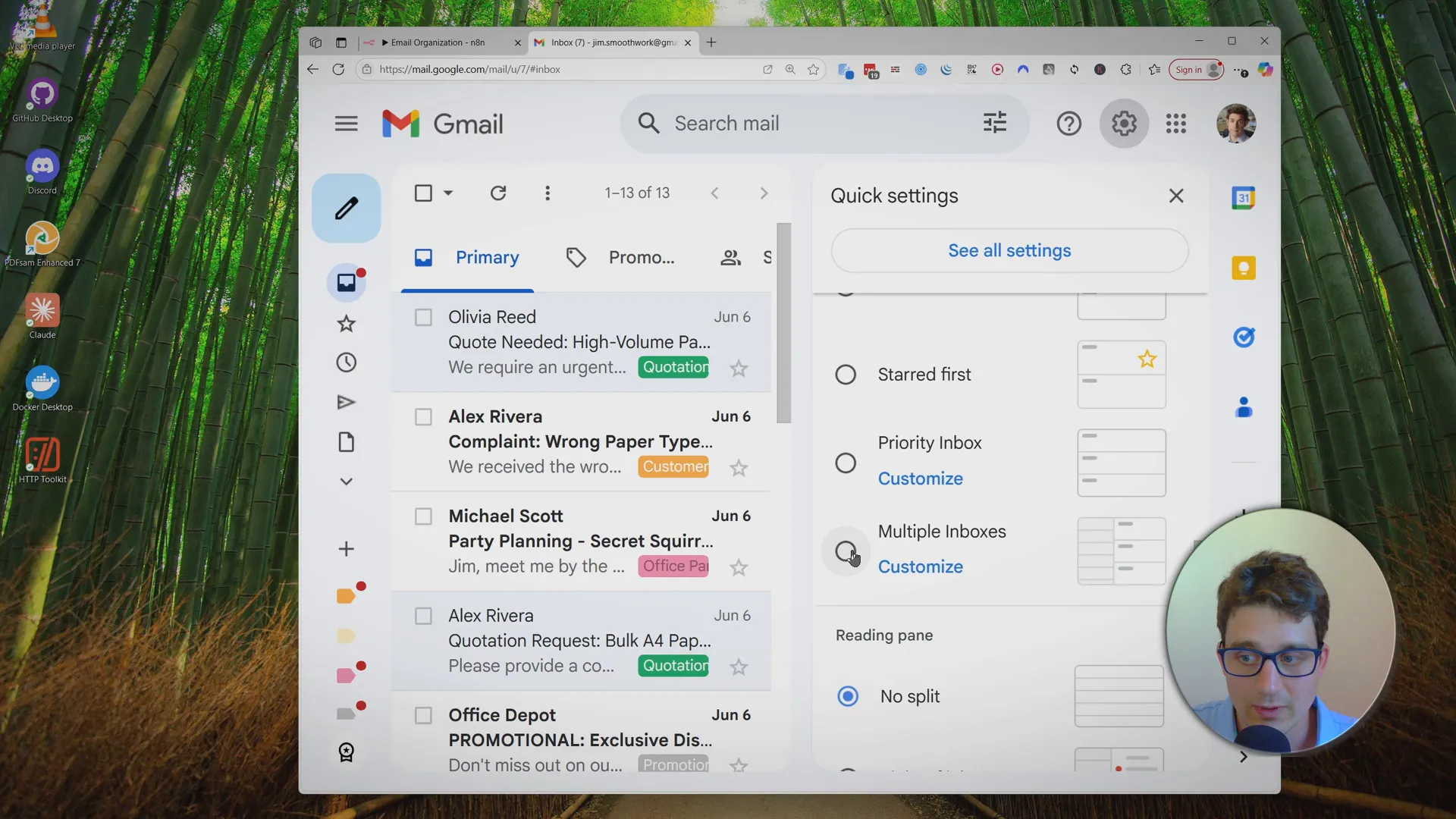Switch to the Primary tab
The image size is (1456, 819).
click(467, 258)
